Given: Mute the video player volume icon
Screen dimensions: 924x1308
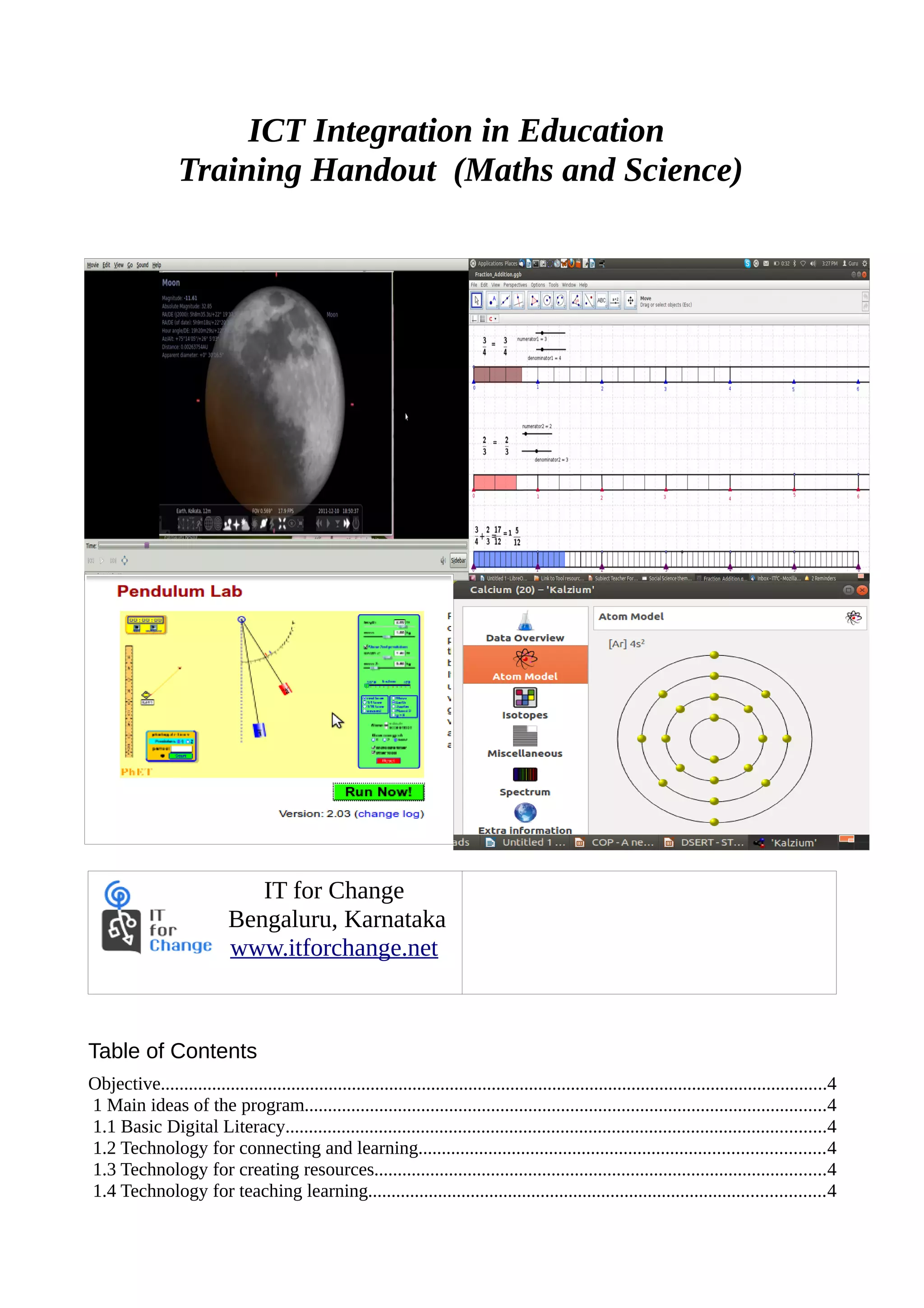Looking at the screenshot, I should 442,561.
